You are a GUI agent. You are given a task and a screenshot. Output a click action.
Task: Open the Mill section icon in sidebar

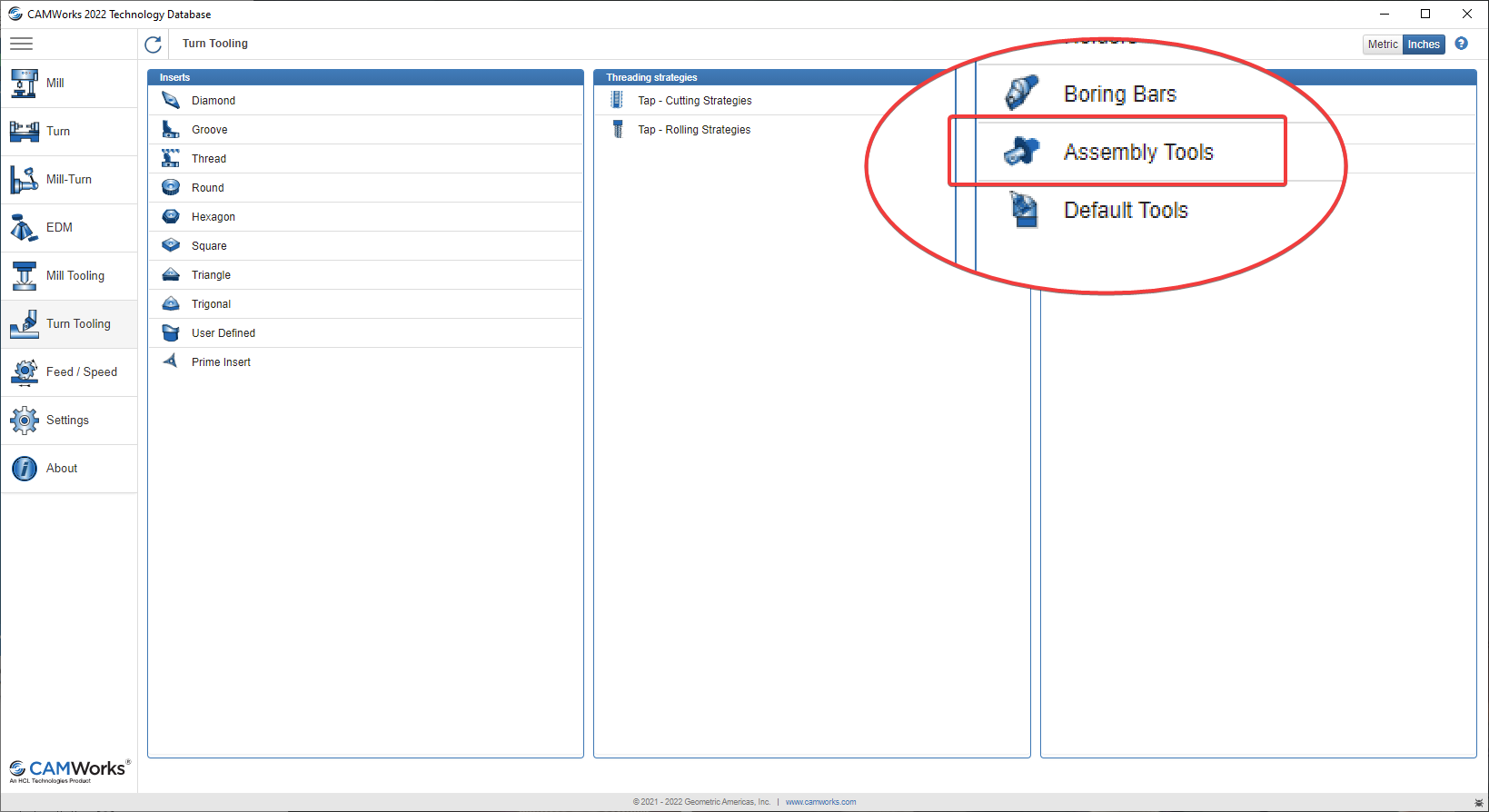(x=25, y=83)
